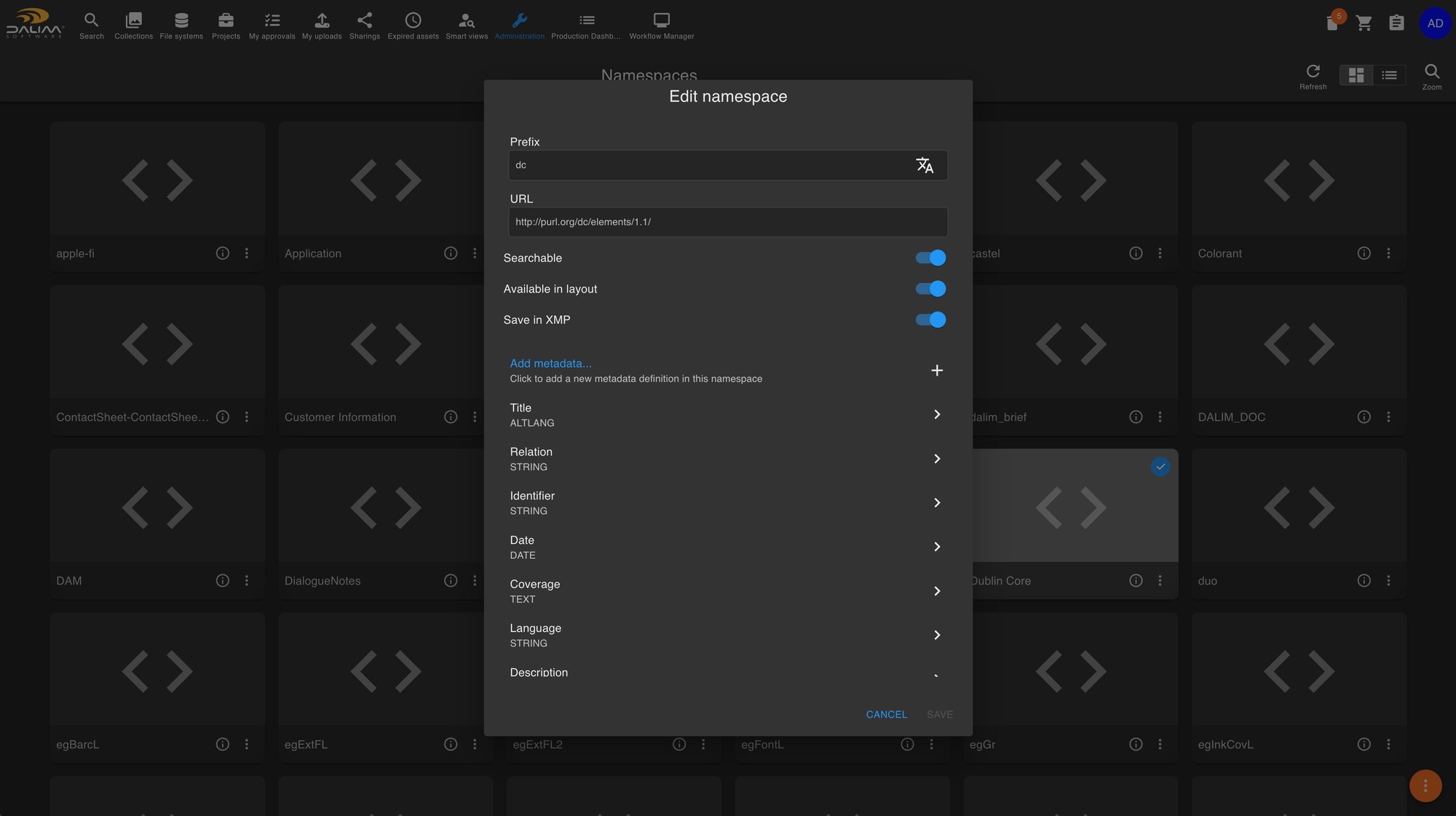Switch to grid view

click(1356, 75)
